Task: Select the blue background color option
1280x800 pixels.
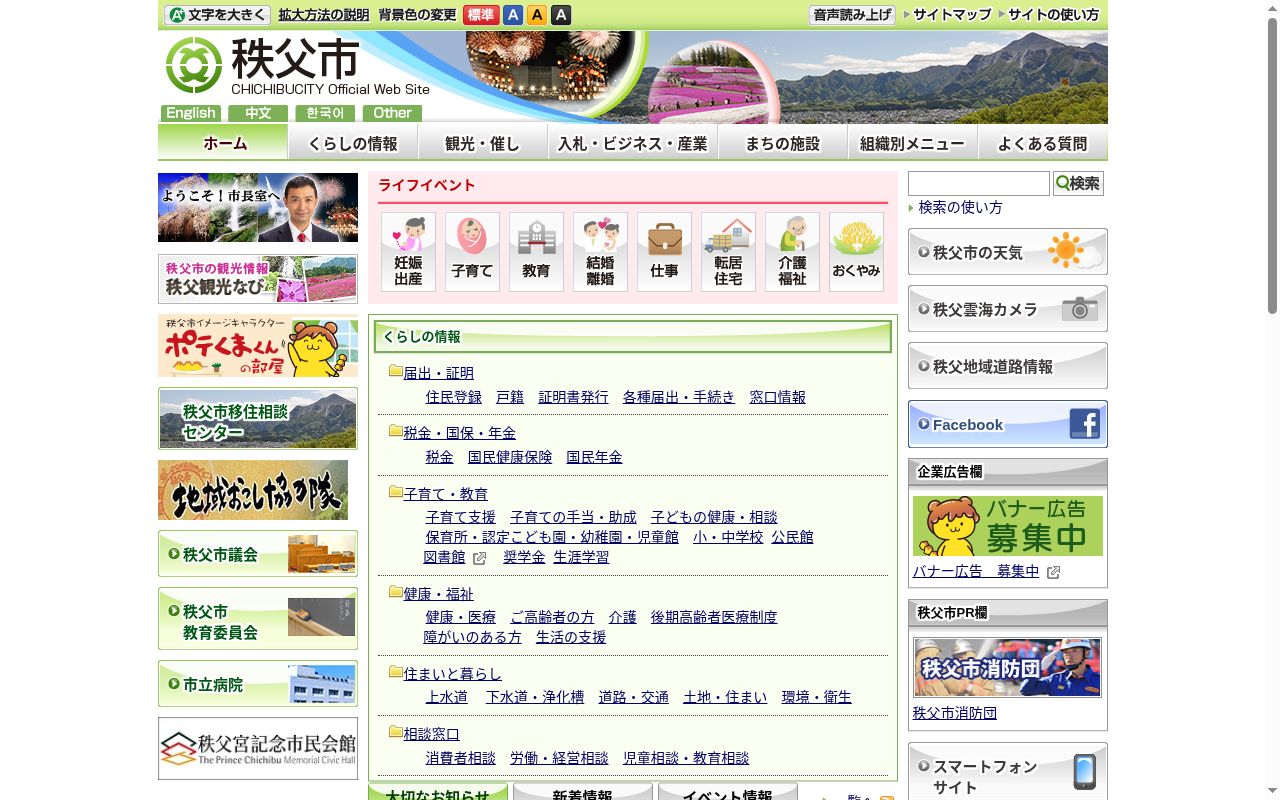Action: click(513, 15)
